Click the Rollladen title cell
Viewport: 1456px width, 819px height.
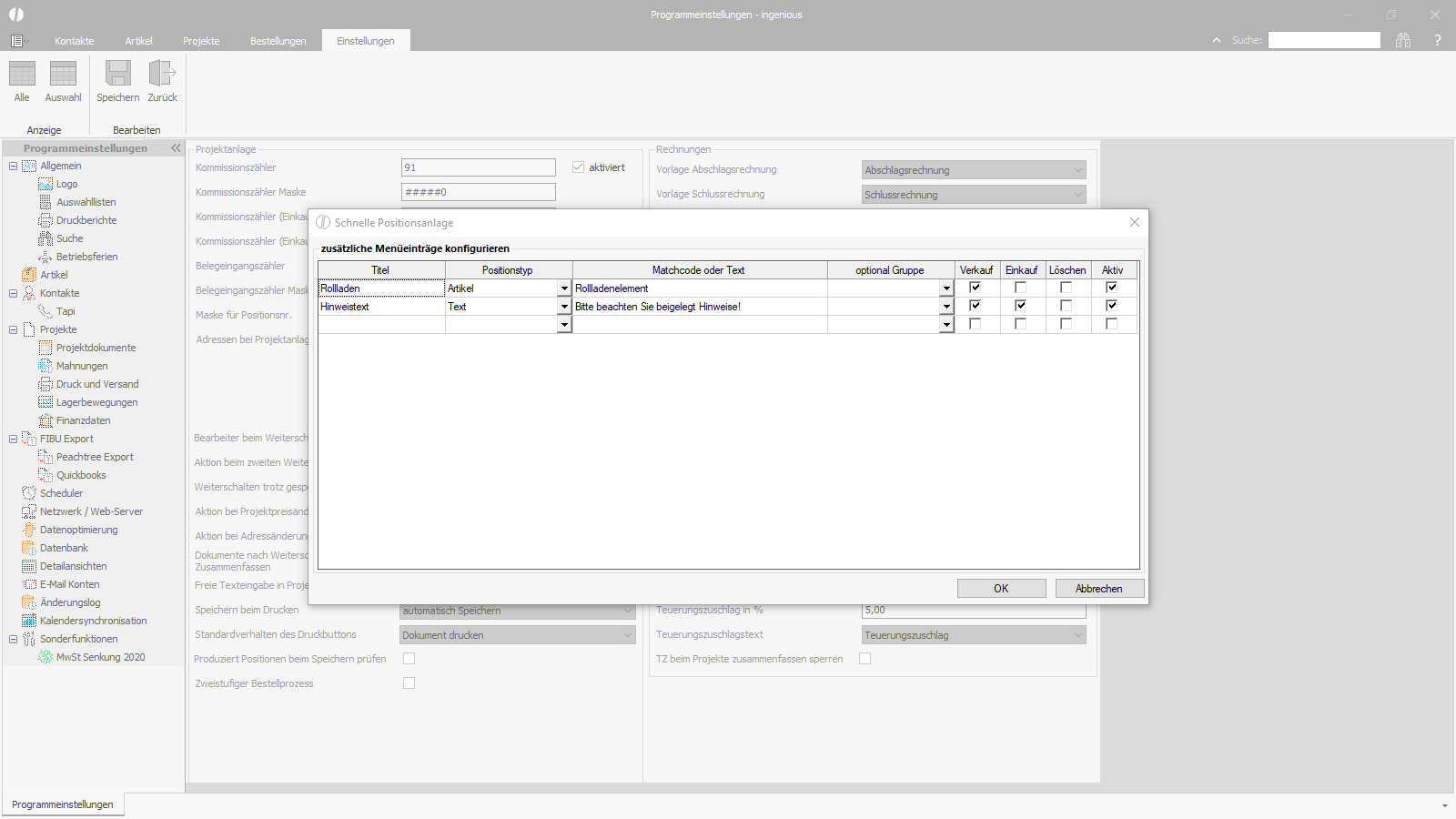click(x=381, y=288)
